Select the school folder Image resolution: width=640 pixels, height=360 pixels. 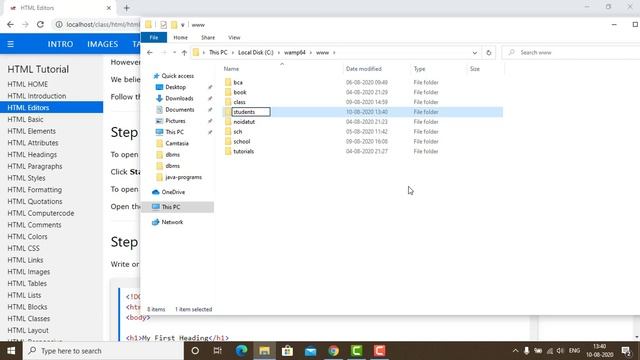point(242,141)
